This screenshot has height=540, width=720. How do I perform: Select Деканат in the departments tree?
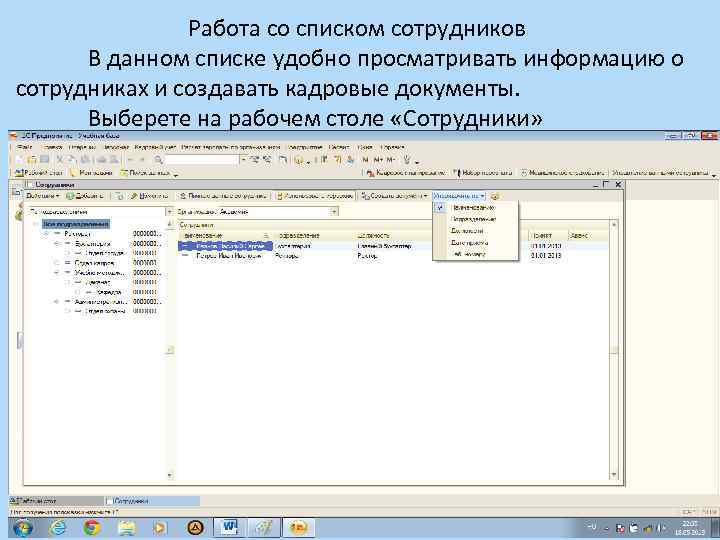(97, 282)
